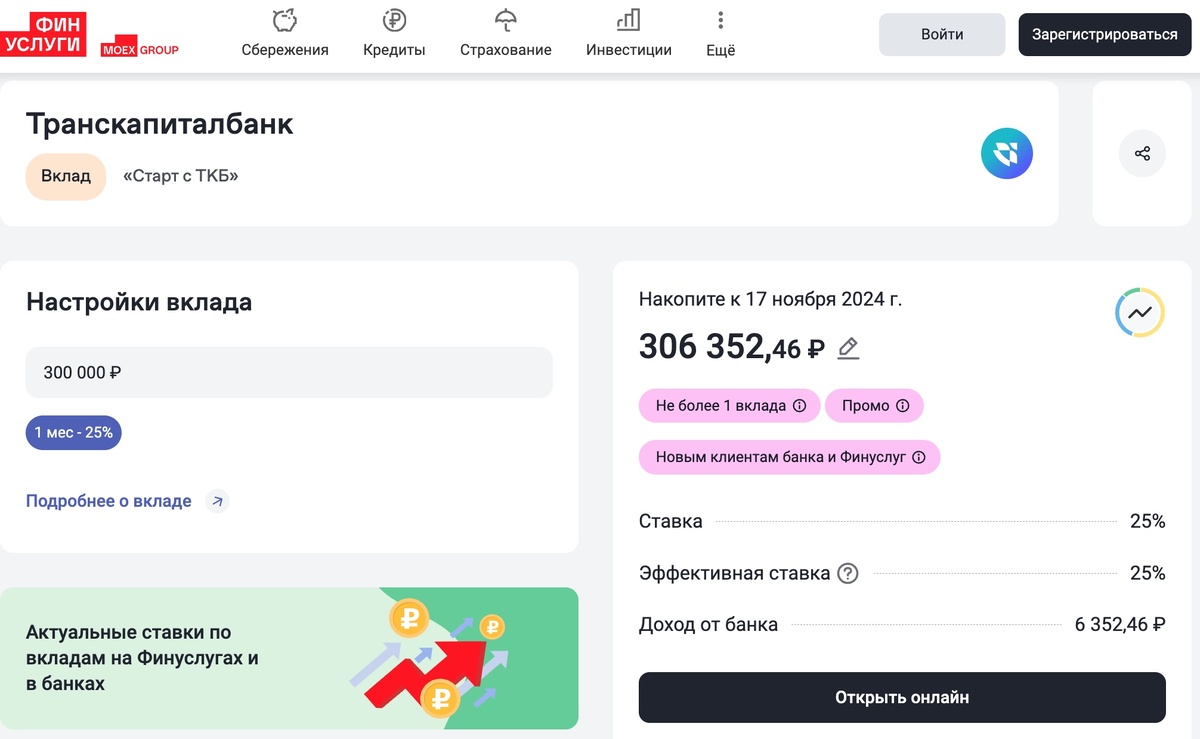
Task: Open the Подробнее о вкладе link
Action: coord(109,501)
